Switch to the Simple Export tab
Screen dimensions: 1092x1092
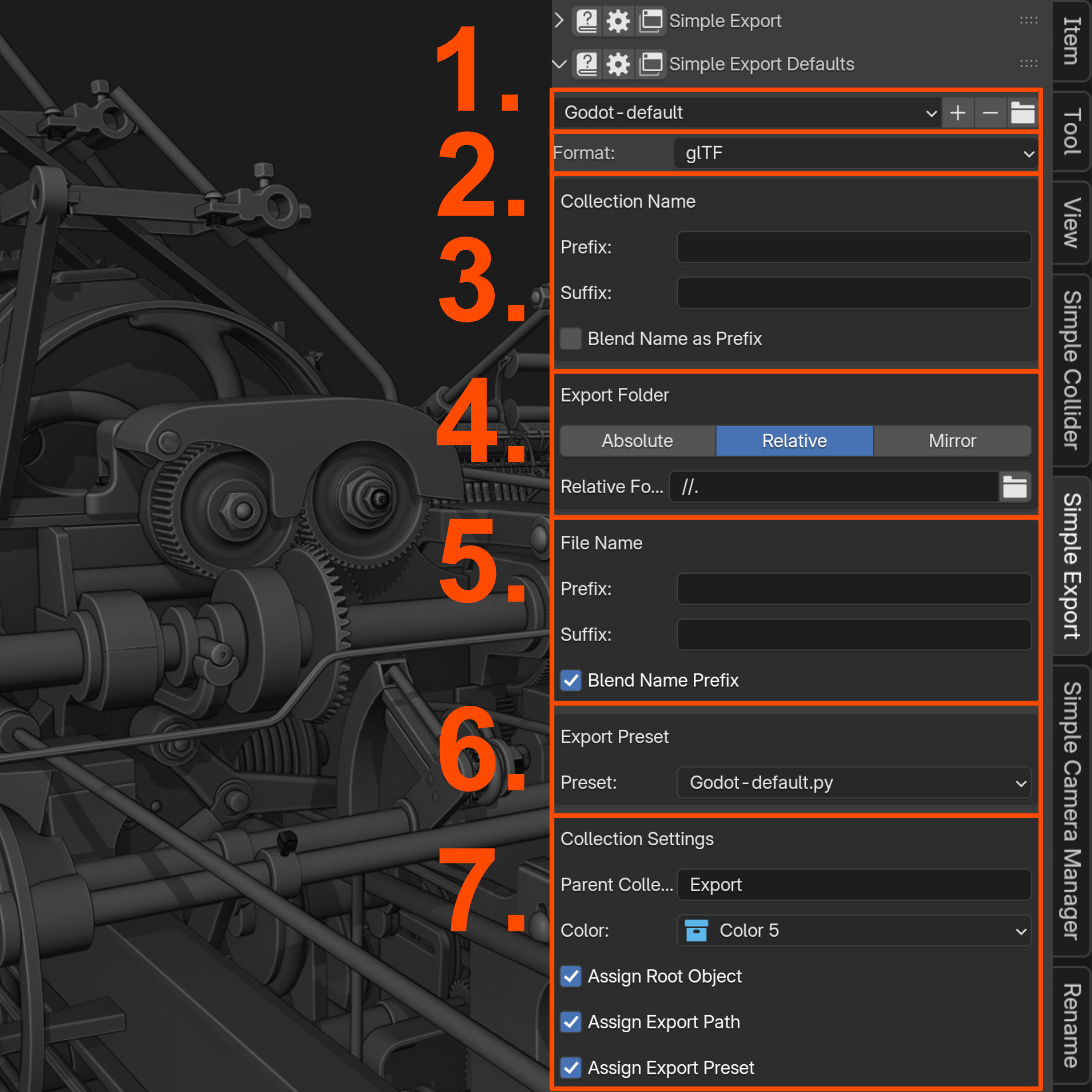[x=1072, y=566]
